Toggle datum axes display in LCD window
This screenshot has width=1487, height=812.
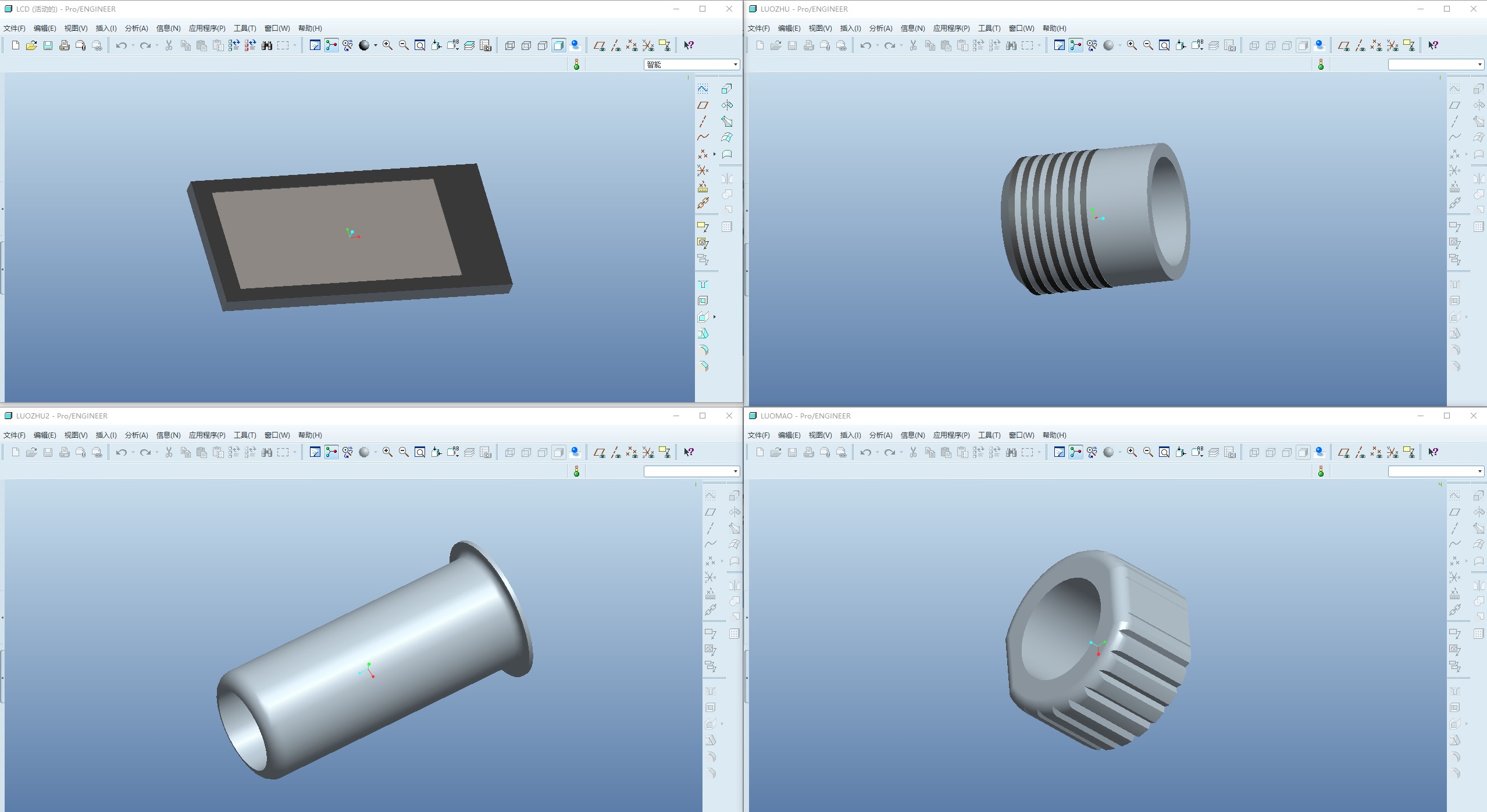(x=616, y=45)
